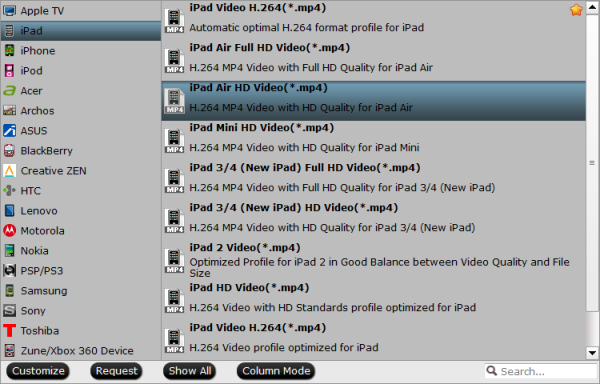600x384 pixels.
Task: Click the Customize button
Action: pyautogui.click(x=38, y=371)
